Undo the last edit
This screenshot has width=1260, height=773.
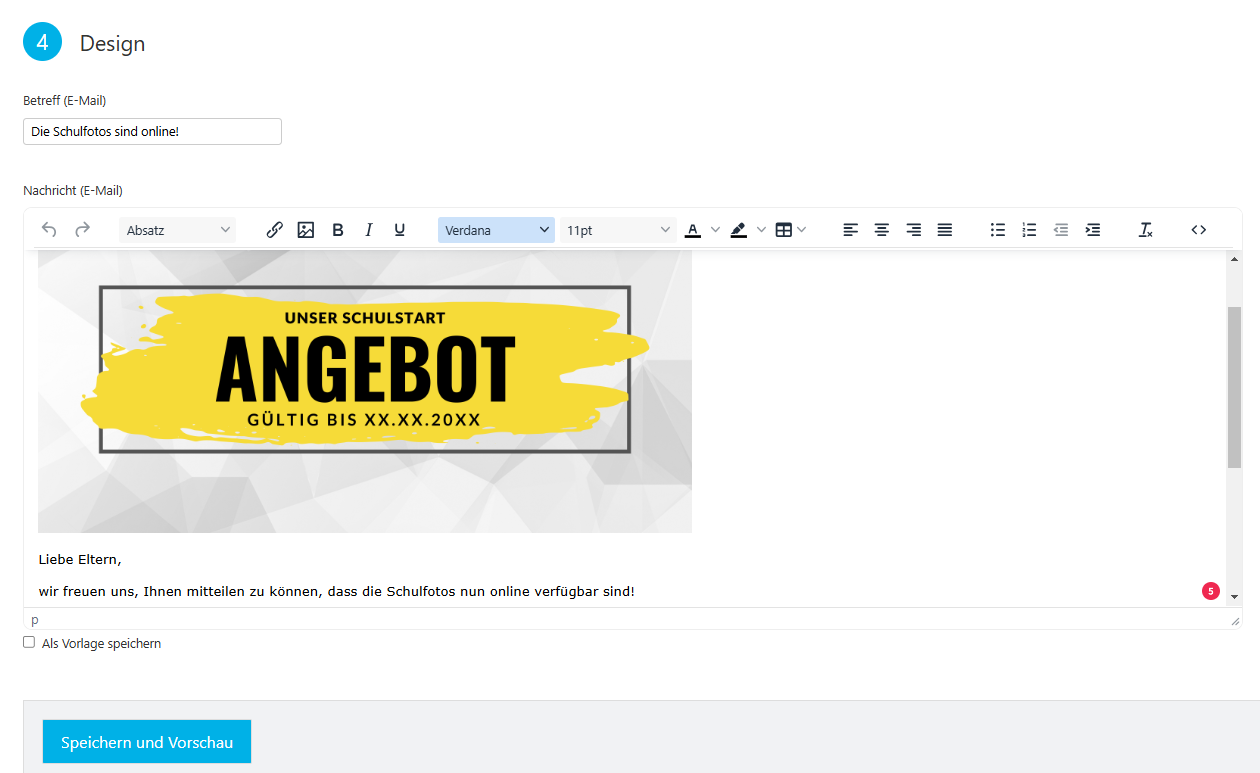[49, 230]
